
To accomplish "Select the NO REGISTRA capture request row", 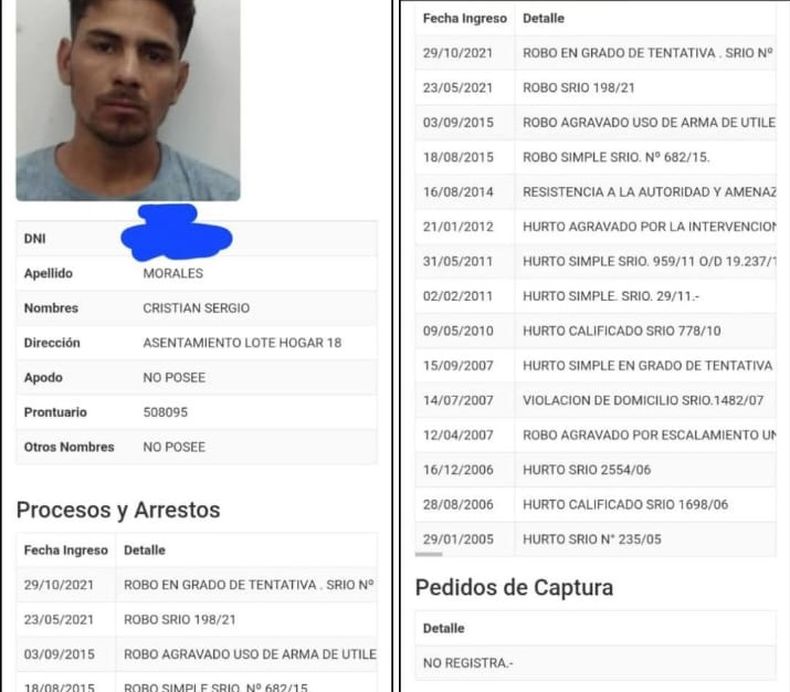I will (x=596, y=663).
